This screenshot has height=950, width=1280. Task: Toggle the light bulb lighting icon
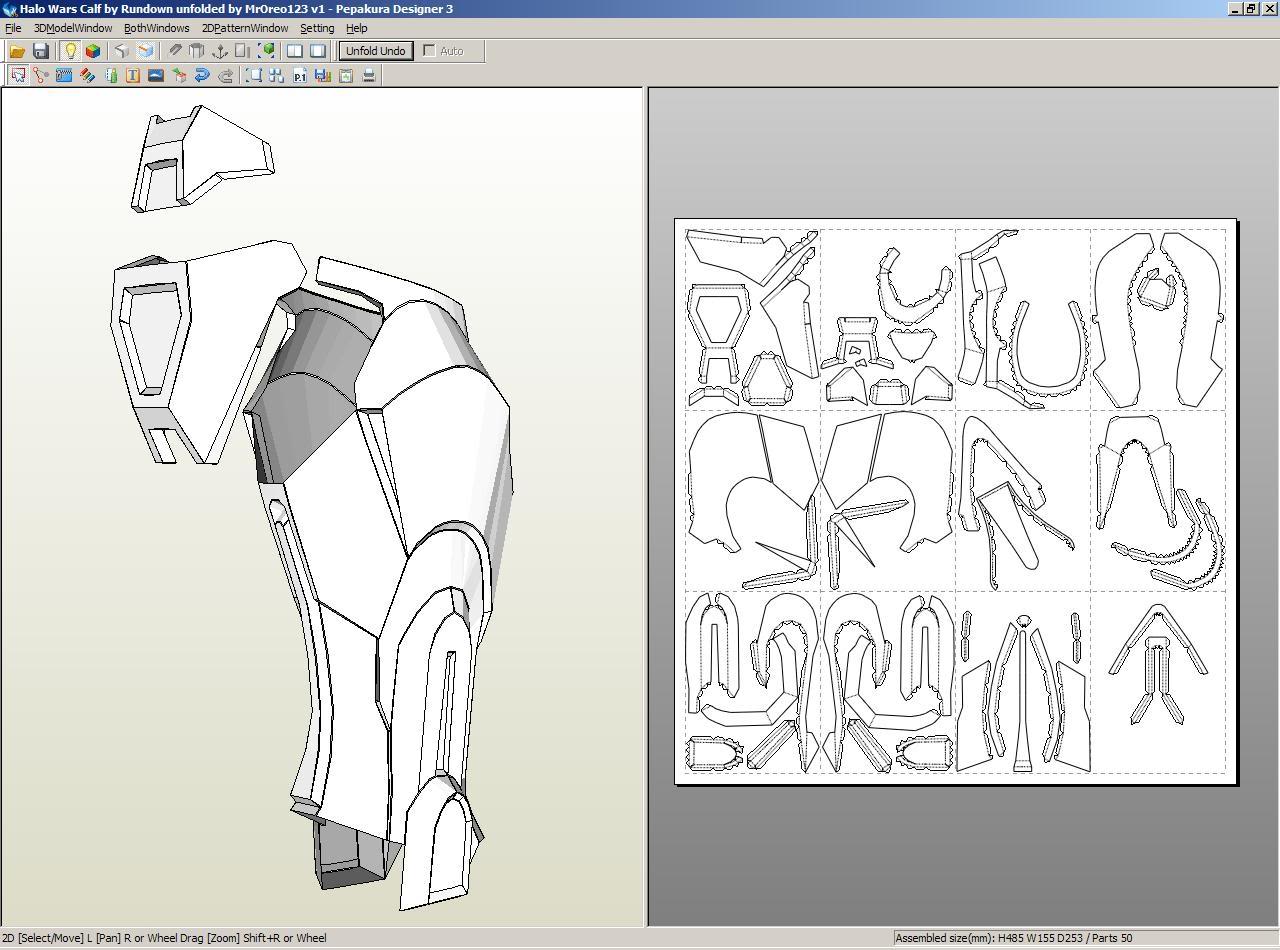pyautogui.click(x=70, y=51)
